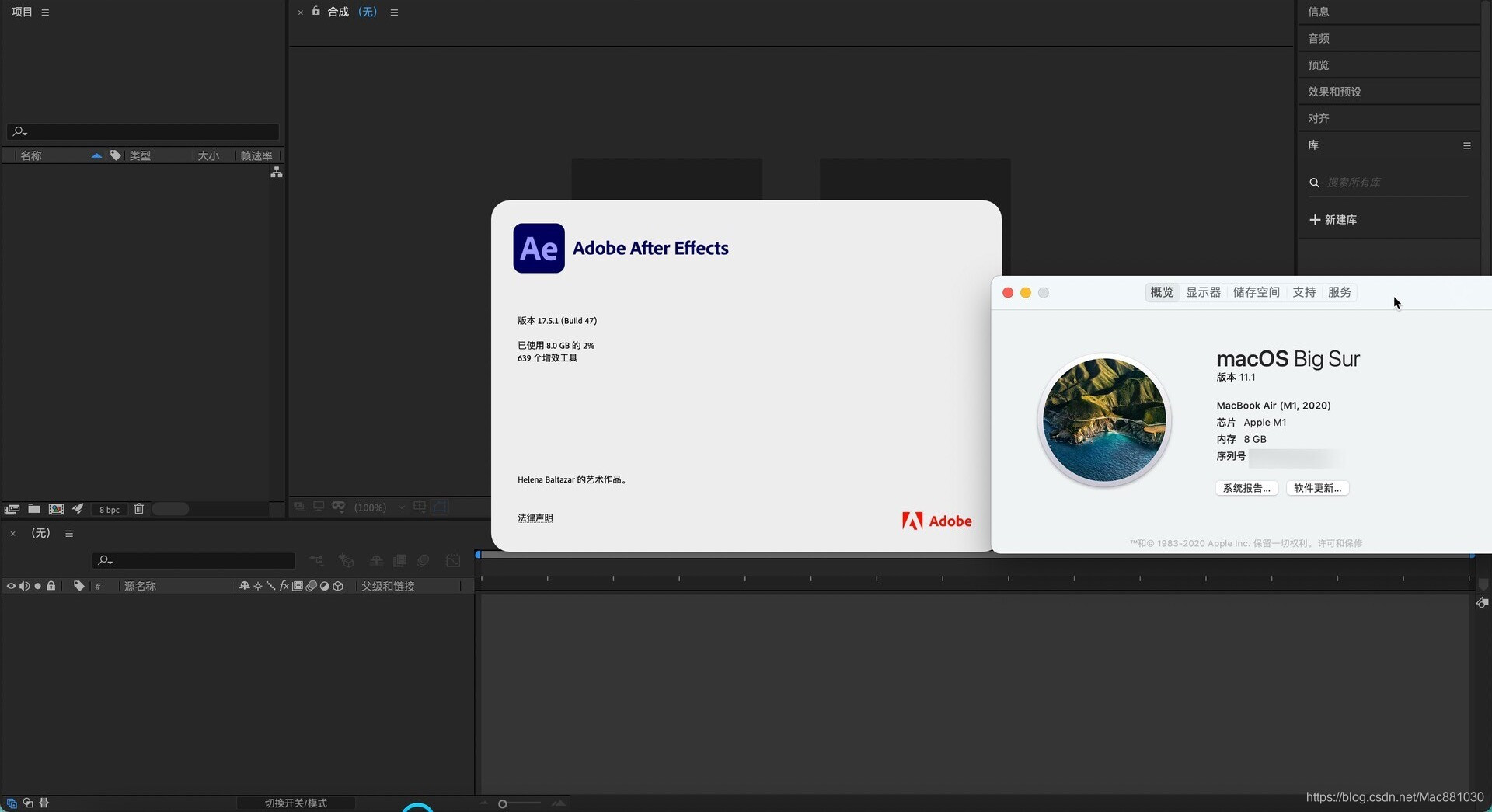
Task: Toggle the shy layers hide icon
Action: [376, 560]
